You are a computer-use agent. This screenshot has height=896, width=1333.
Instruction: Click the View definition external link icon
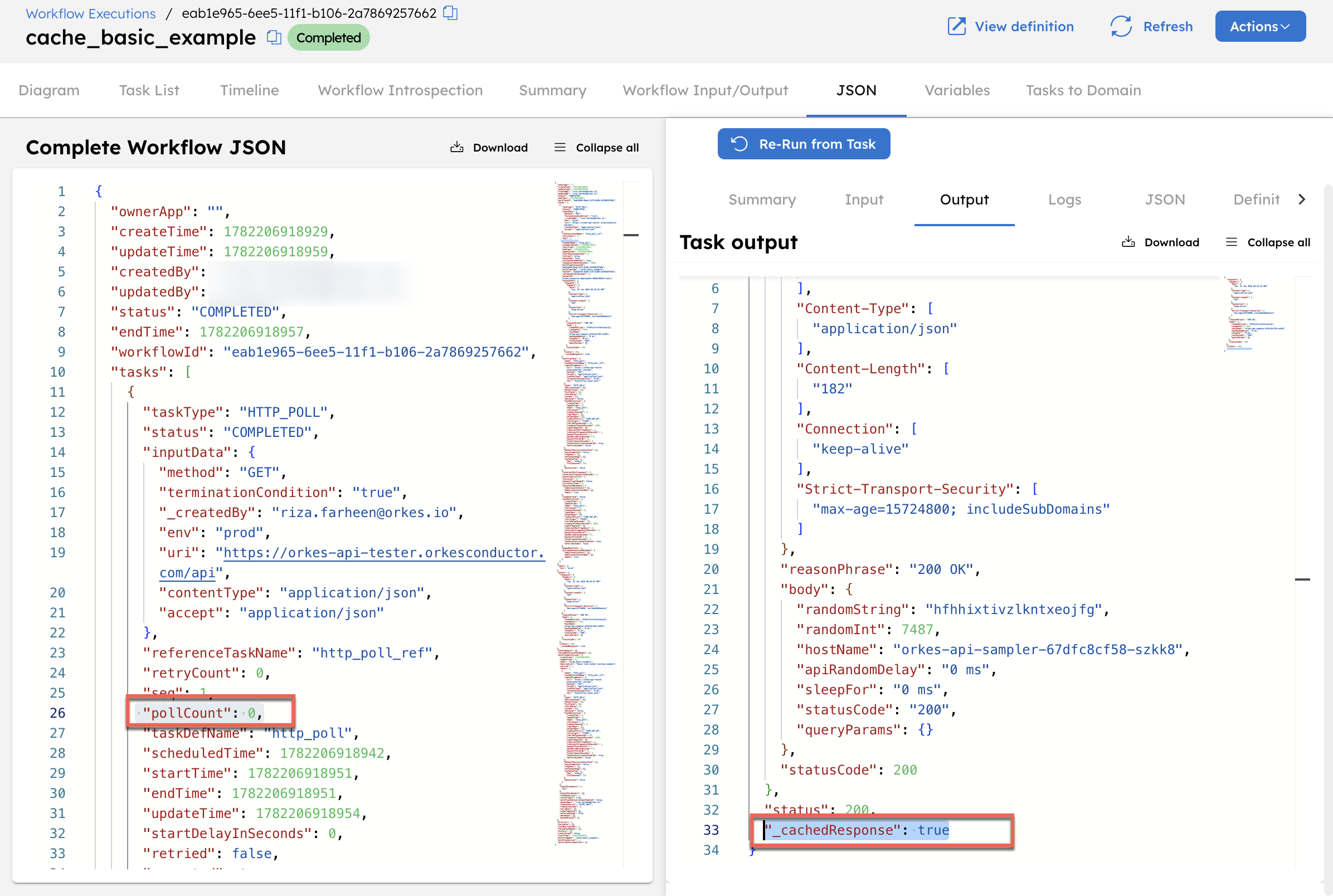(956, 26)
